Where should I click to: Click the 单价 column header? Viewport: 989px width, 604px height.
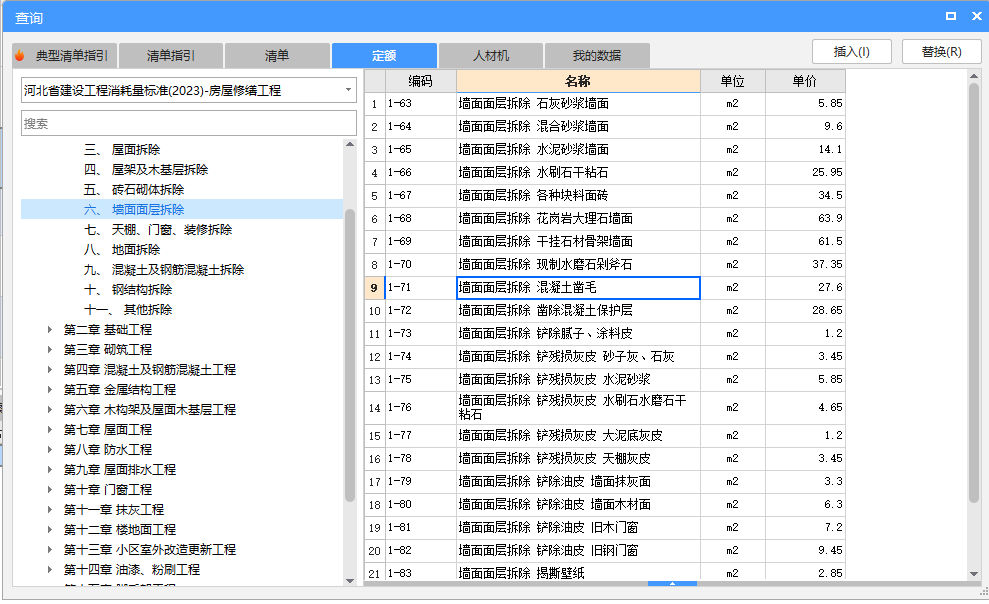click(x=805, y=81)
